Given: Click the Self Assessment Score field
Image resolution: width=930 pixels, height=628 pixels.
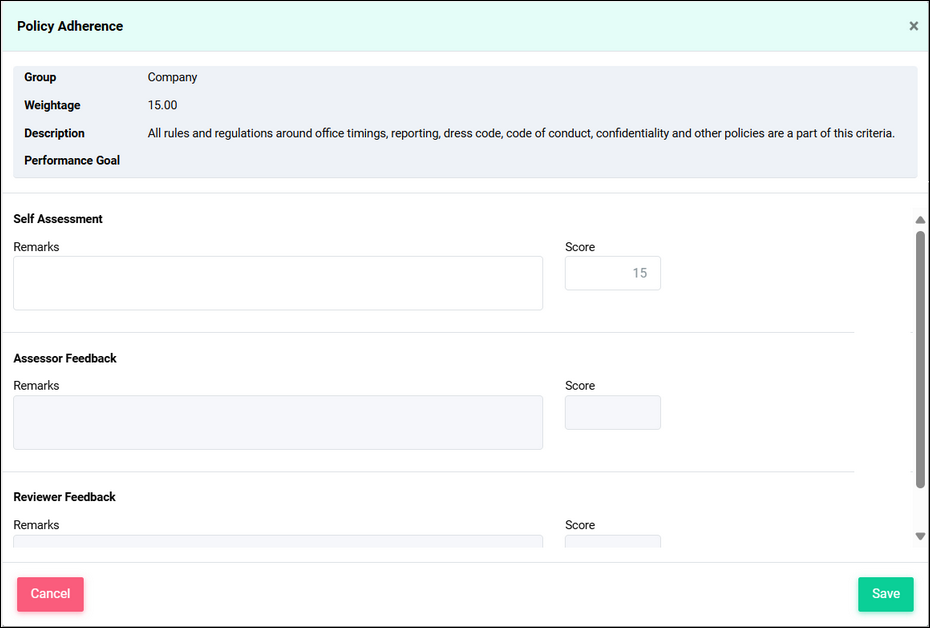Looking at the screenshot, I should point(612,273).
